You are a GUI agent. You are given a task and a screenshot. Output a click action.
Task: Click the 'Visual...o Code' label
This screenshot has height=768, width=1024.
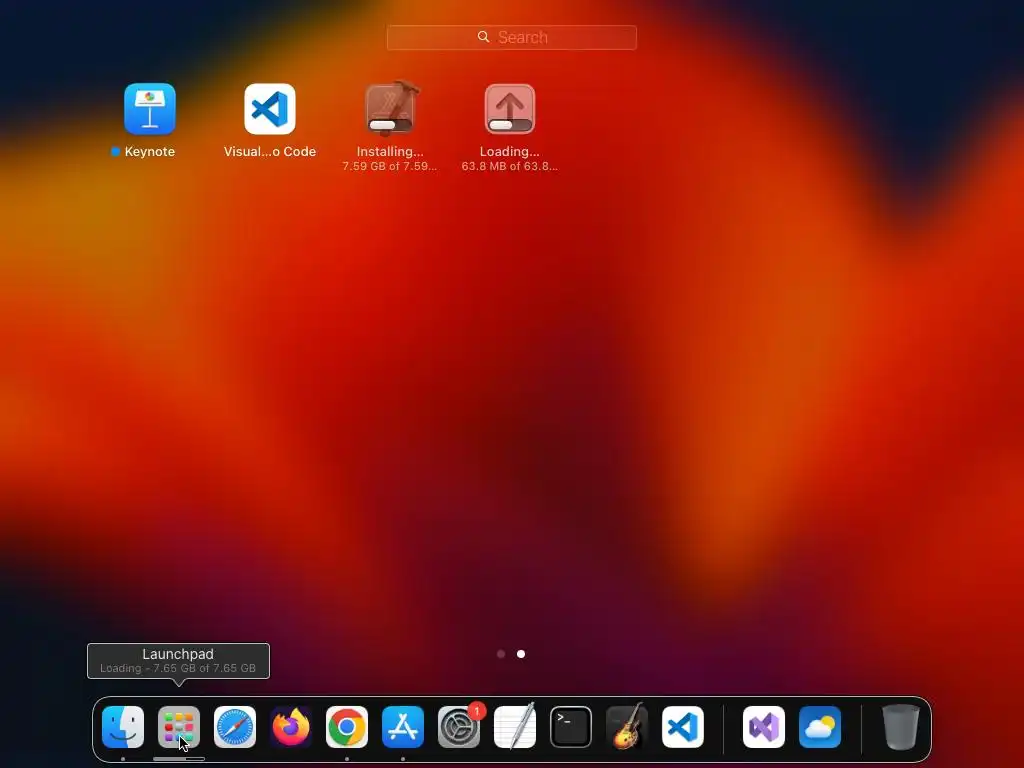tap(270, 152)
